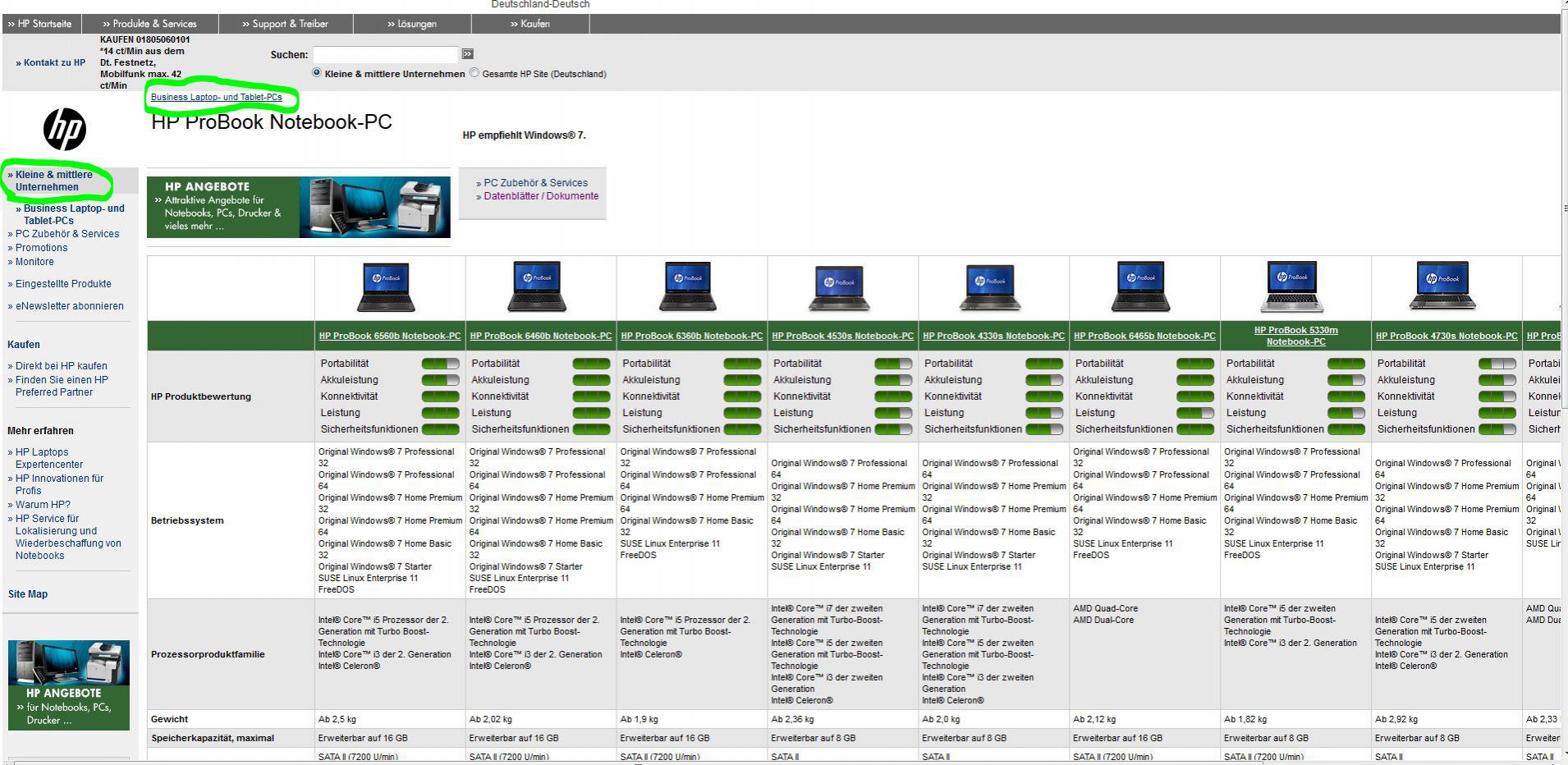Click 4530s Sicherheitsfunktionen rating bar
Image resolution: width=1568 pixels, height=765 pixels.
893,429
